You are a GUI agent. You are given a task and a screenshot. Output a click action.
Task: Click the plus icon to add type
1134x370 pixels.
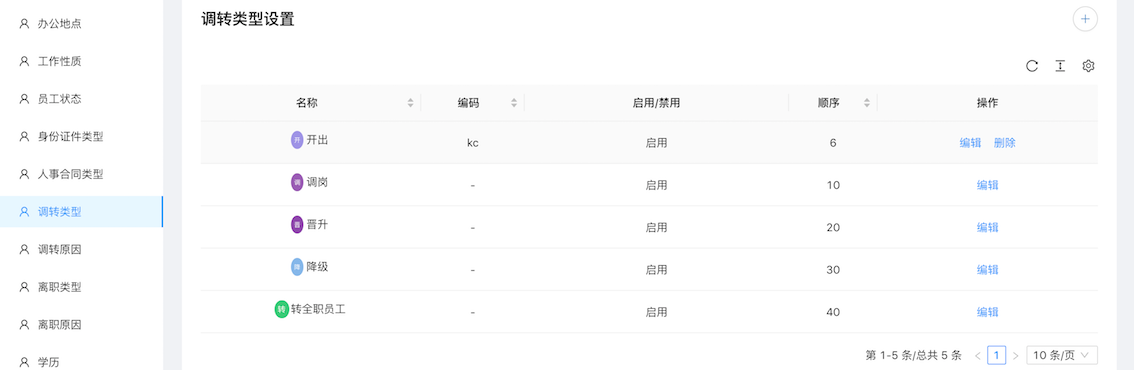point(1085,19)
